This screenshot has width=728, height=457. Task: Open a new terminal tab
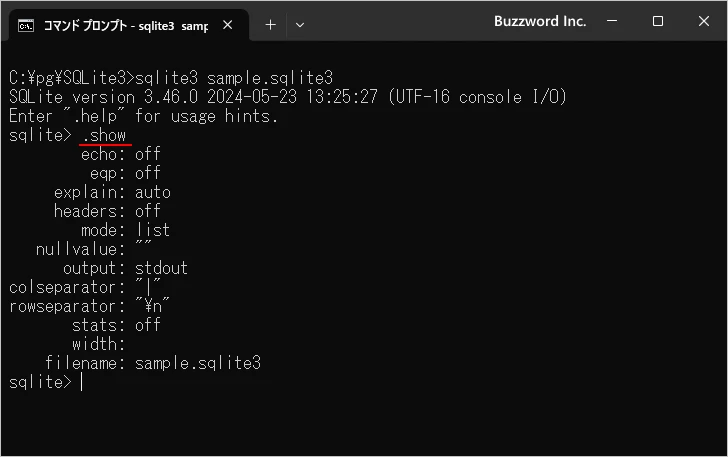[x=270, y=24]
